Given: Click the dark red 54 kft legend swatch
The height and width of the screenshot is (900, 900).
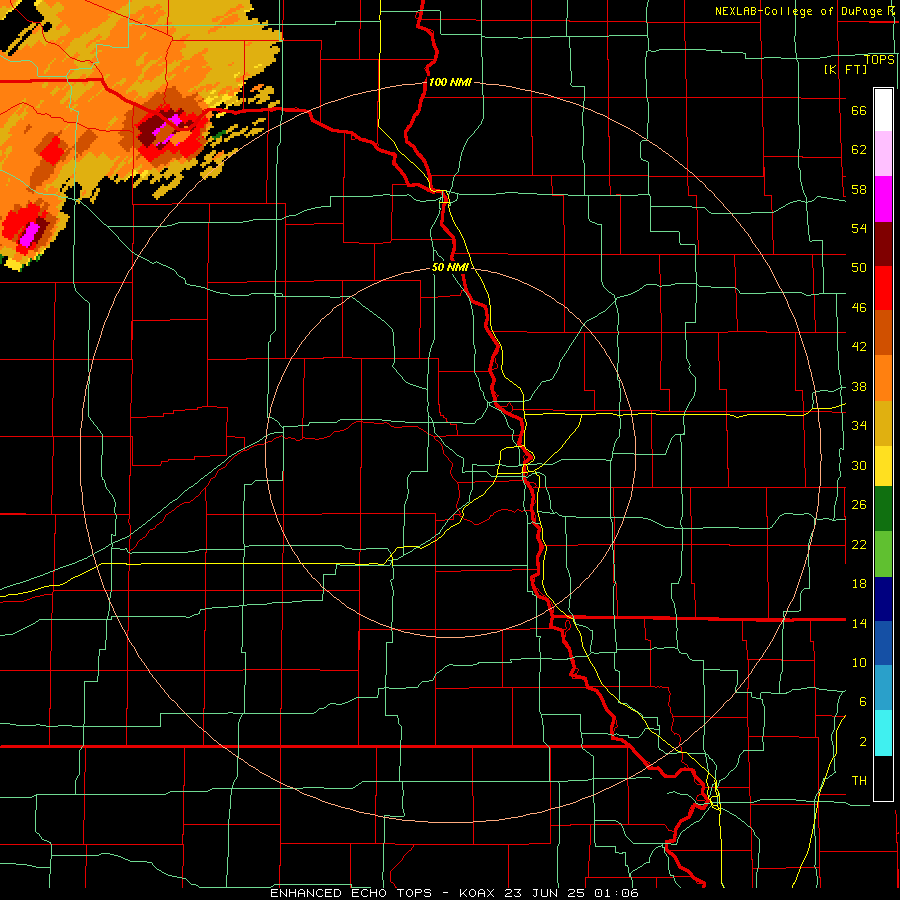Looking at the screenshot, I should (x=883, y=244).
